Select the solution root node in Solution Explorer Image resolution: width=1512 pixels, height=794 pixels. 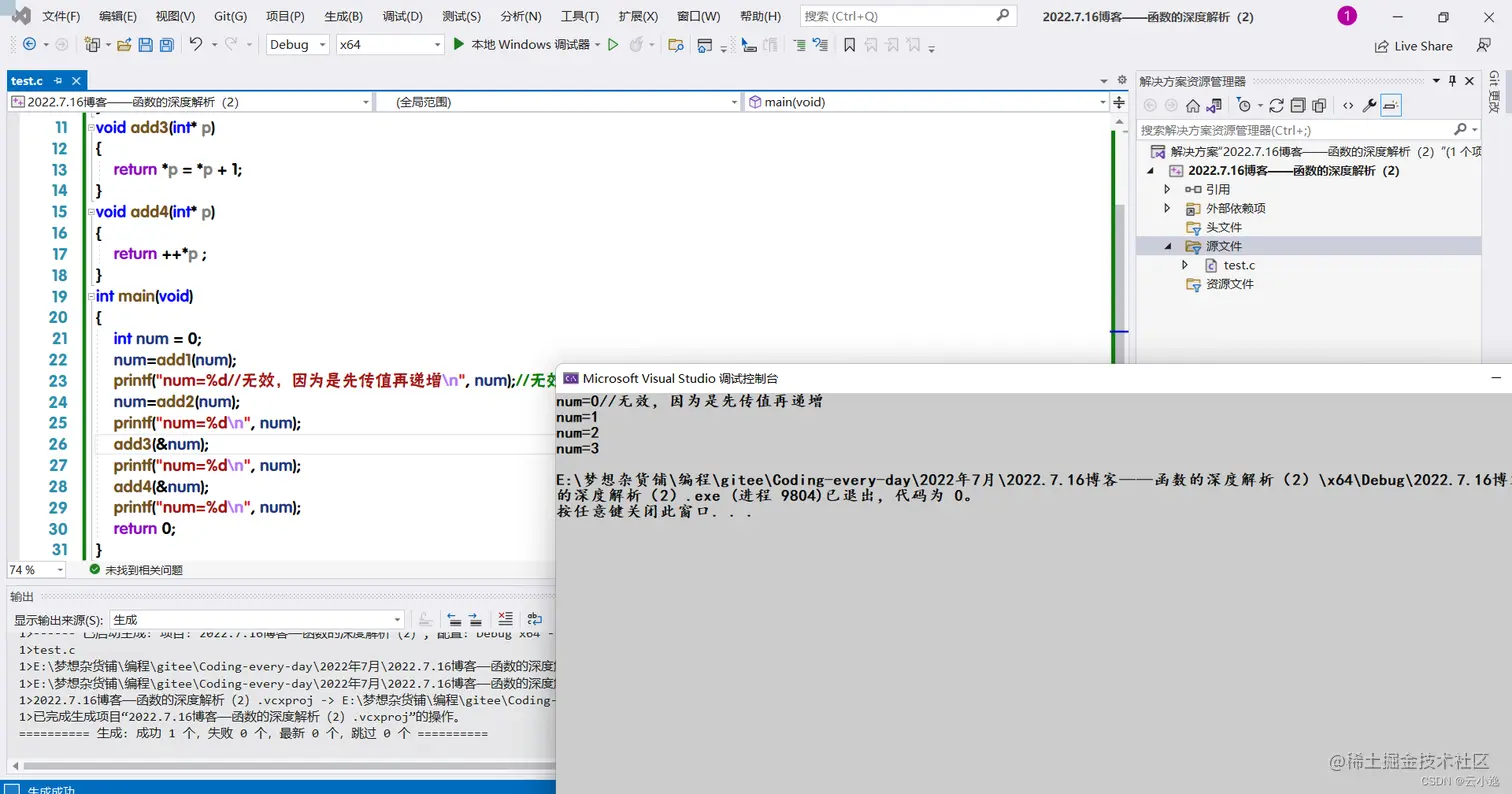click(x=1316, y=151)
